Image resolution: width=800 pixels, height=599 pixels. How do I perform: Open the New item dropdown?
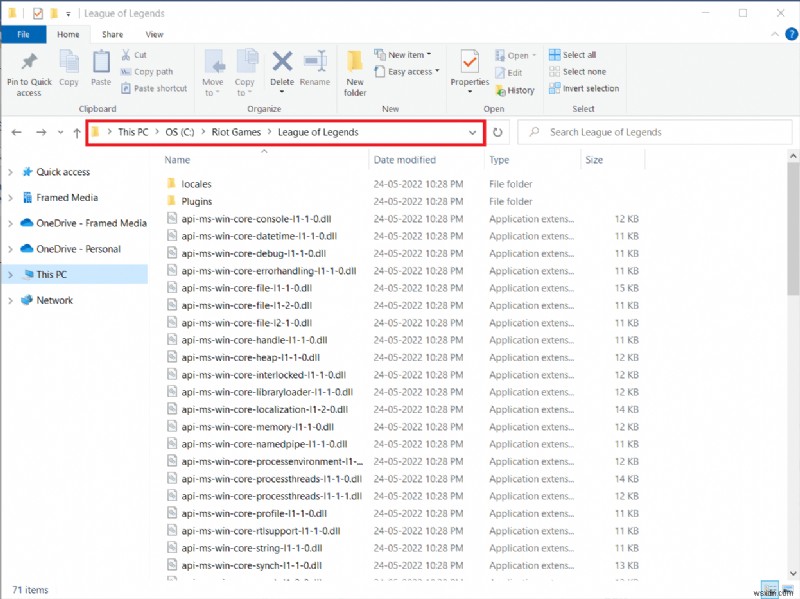pos(403,55)
